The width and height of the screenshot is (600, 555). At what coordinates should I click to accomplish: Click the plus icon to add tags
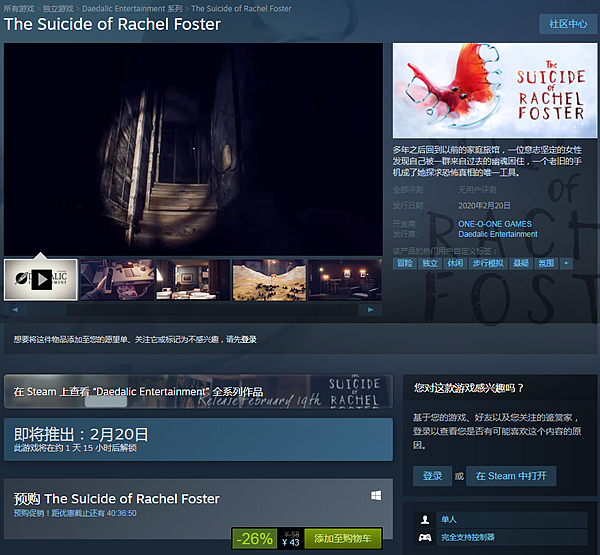pyautogui.click(x=566, y=263)
